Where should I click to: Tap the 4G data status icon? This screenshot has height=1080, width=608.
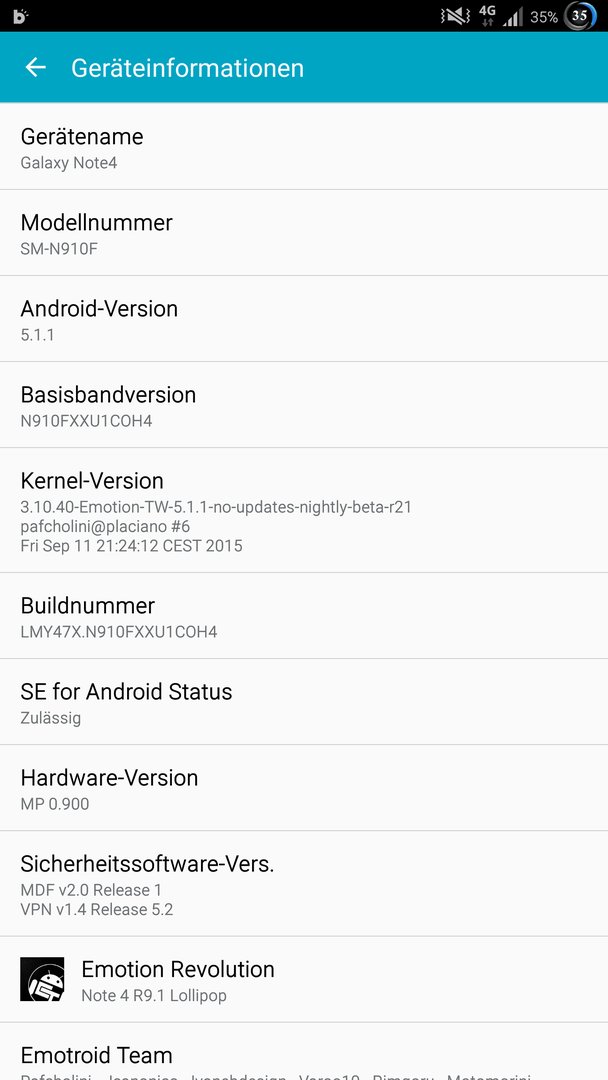488,16
